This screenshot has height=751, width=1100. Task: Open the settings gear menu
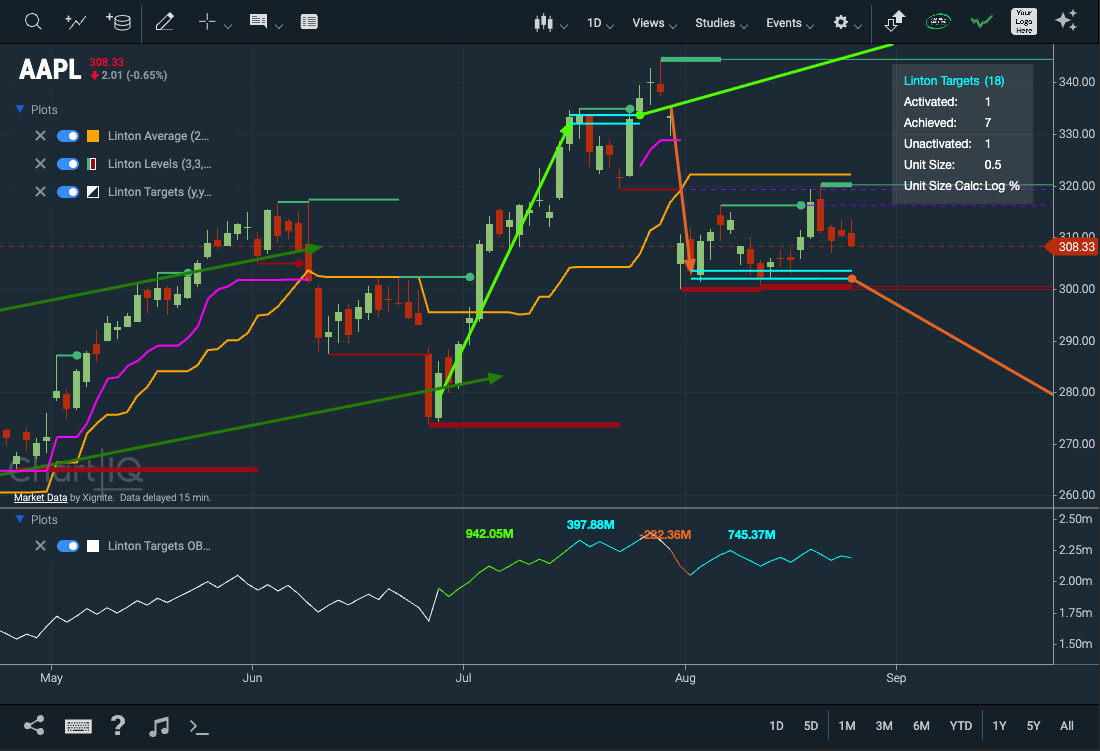point(840,22)
